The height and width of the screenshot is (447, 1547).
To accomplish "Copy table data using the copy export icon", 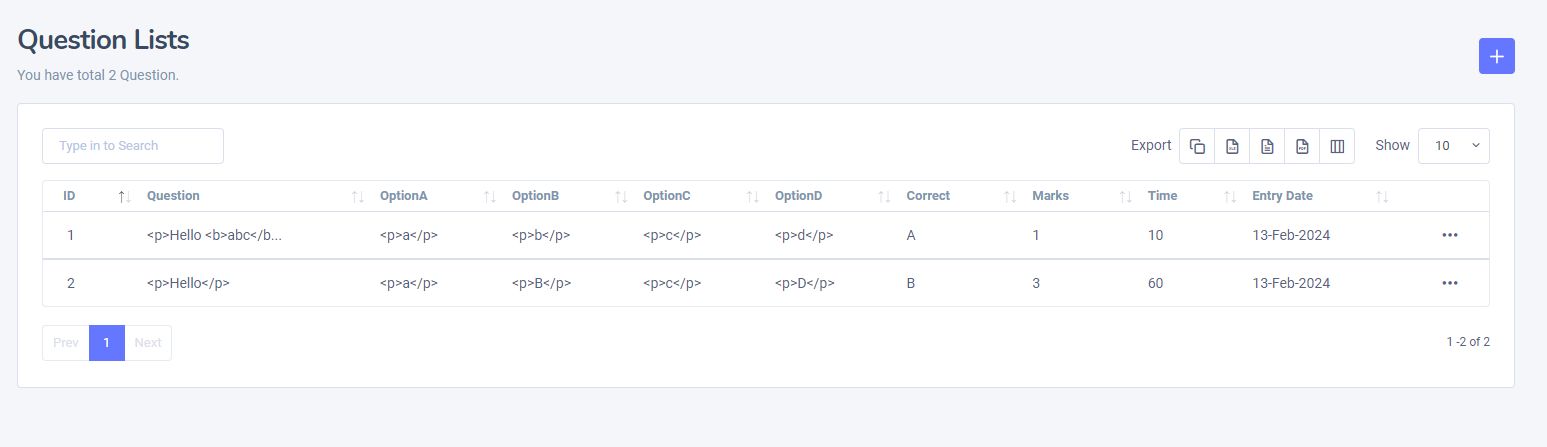I will tap(1197, 146).
